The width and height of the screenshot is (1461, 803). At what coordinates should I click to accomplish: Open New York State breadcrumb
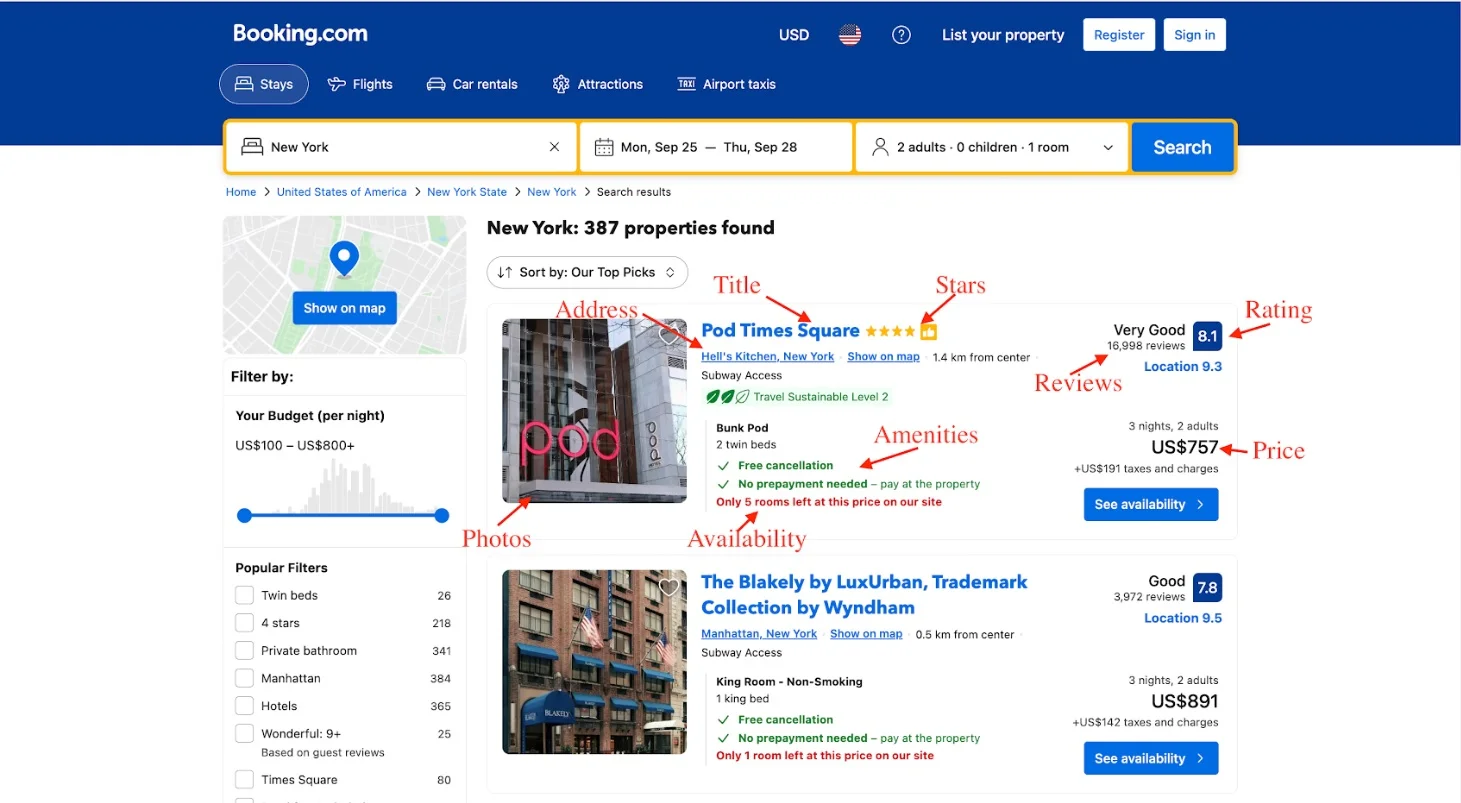pos(467,192)
